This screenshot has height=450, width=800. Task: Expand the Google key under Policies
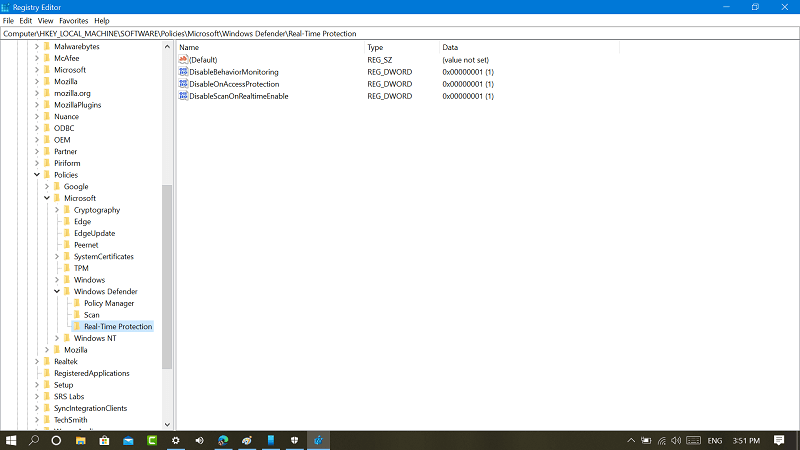(x=47, y=187)
